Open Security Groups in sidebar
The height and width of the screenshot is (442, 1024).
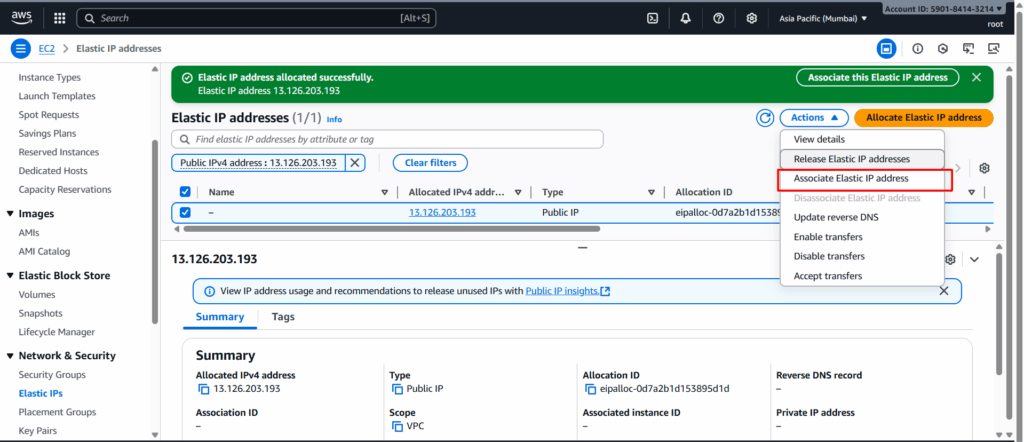pos(52,375)
